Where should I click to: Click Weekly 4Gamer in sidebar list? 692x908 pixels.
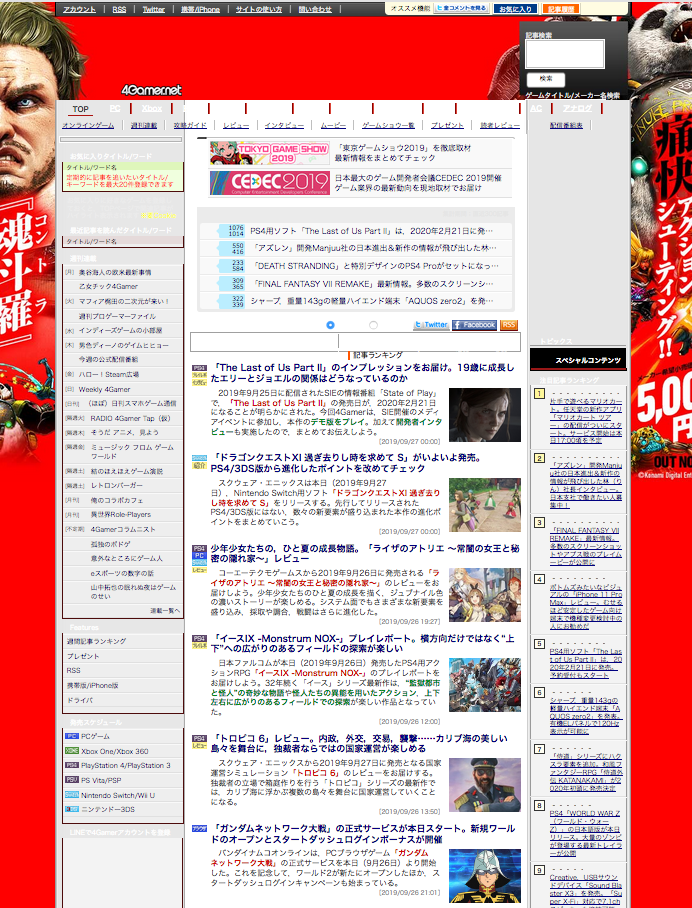(104, 389)
